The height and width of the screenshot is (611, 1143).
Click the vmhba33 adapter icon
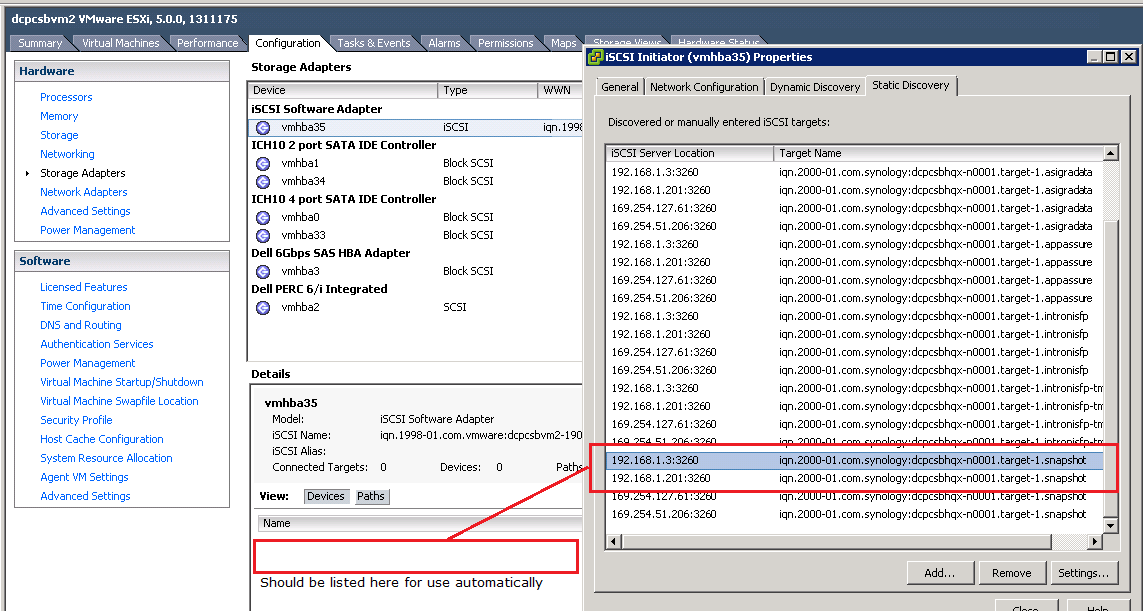(263, 236)
